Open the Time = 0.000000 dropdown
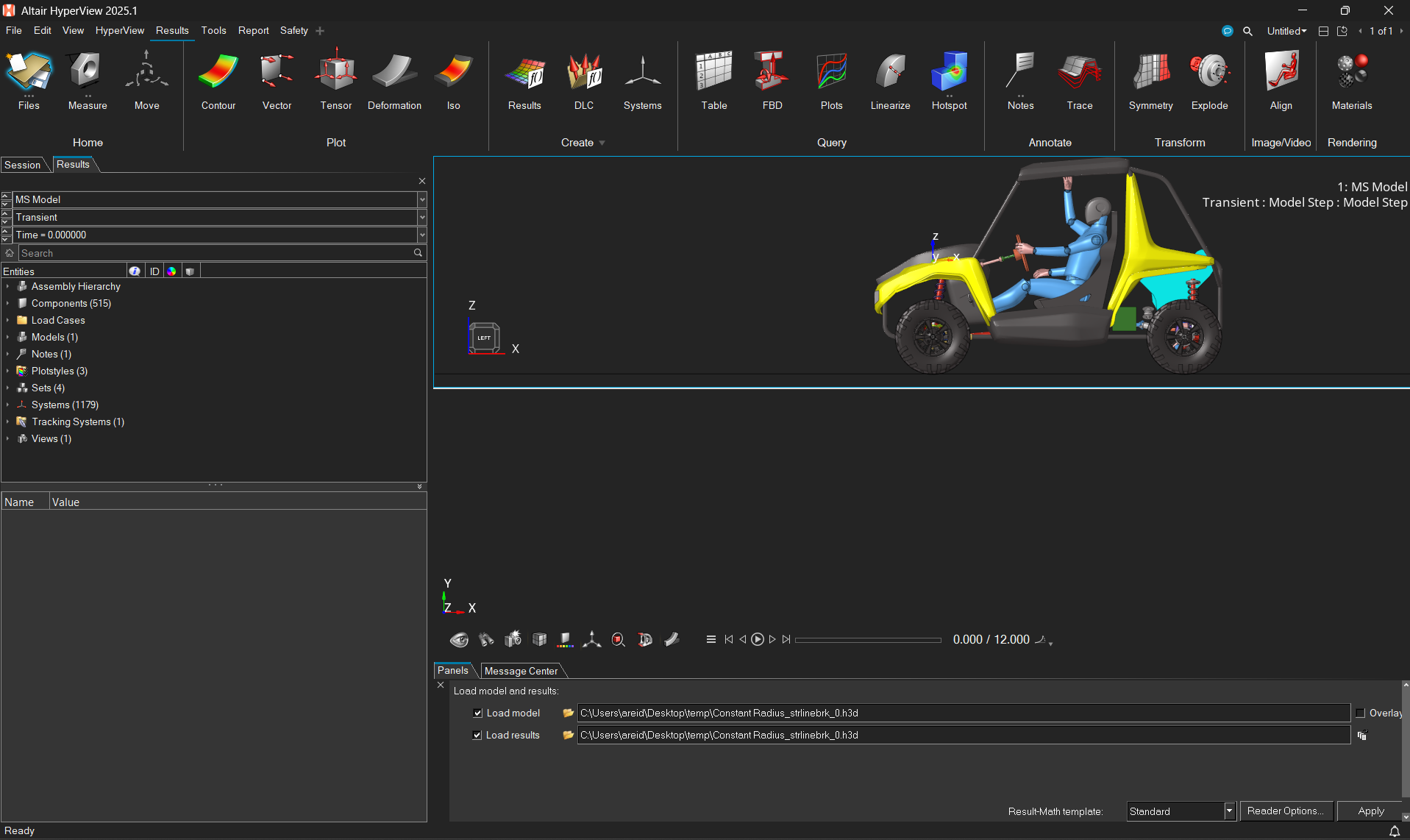Image resolution: width=1410 pixels, height=840 pixels. coord(422,235)
